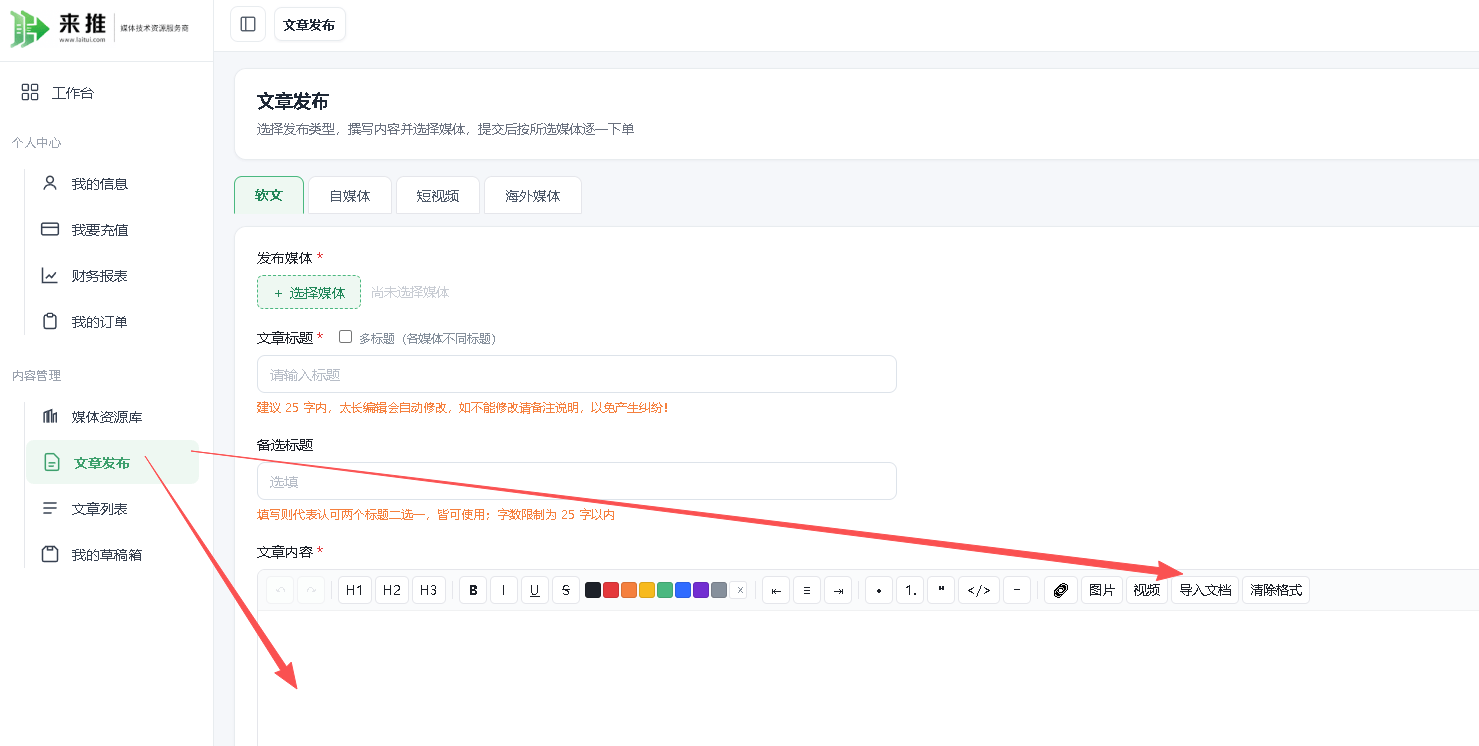Click the 个人中心 section heading
The width and height of the screenshot is (1479, 746).
(x=36, y=143)
